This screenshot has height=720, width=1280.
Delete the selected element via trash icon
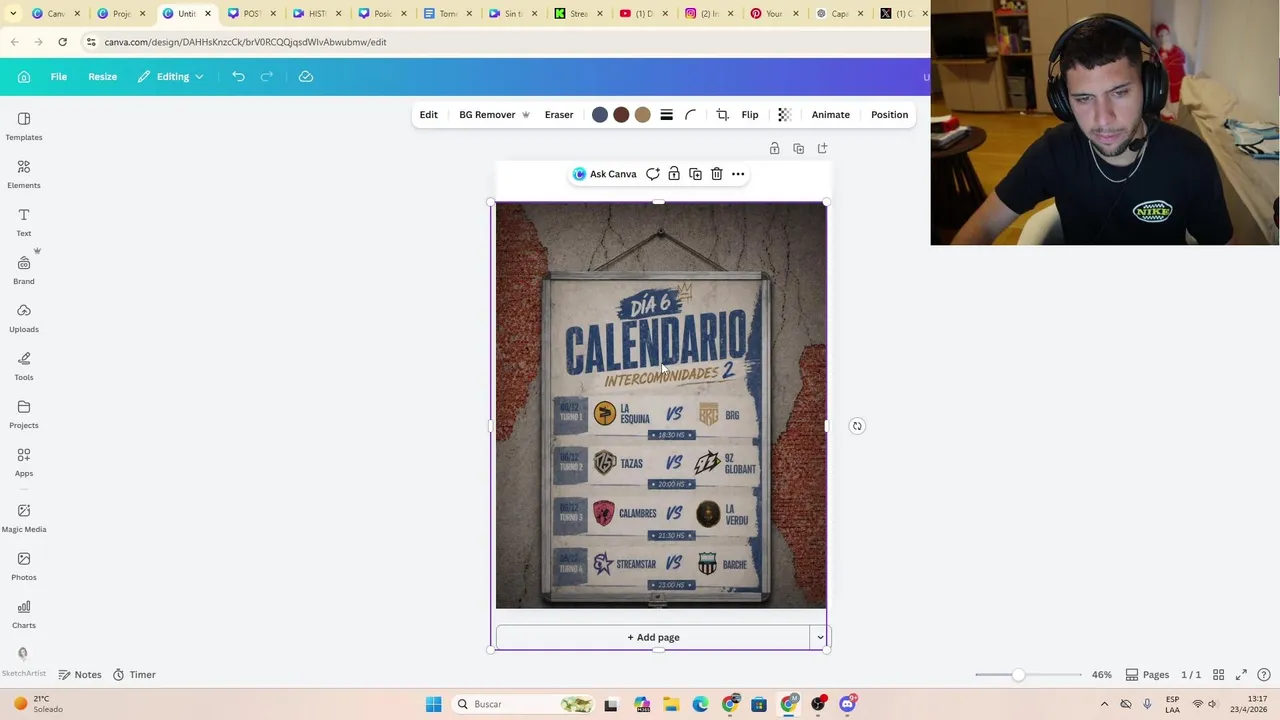[x=717, y=174]
